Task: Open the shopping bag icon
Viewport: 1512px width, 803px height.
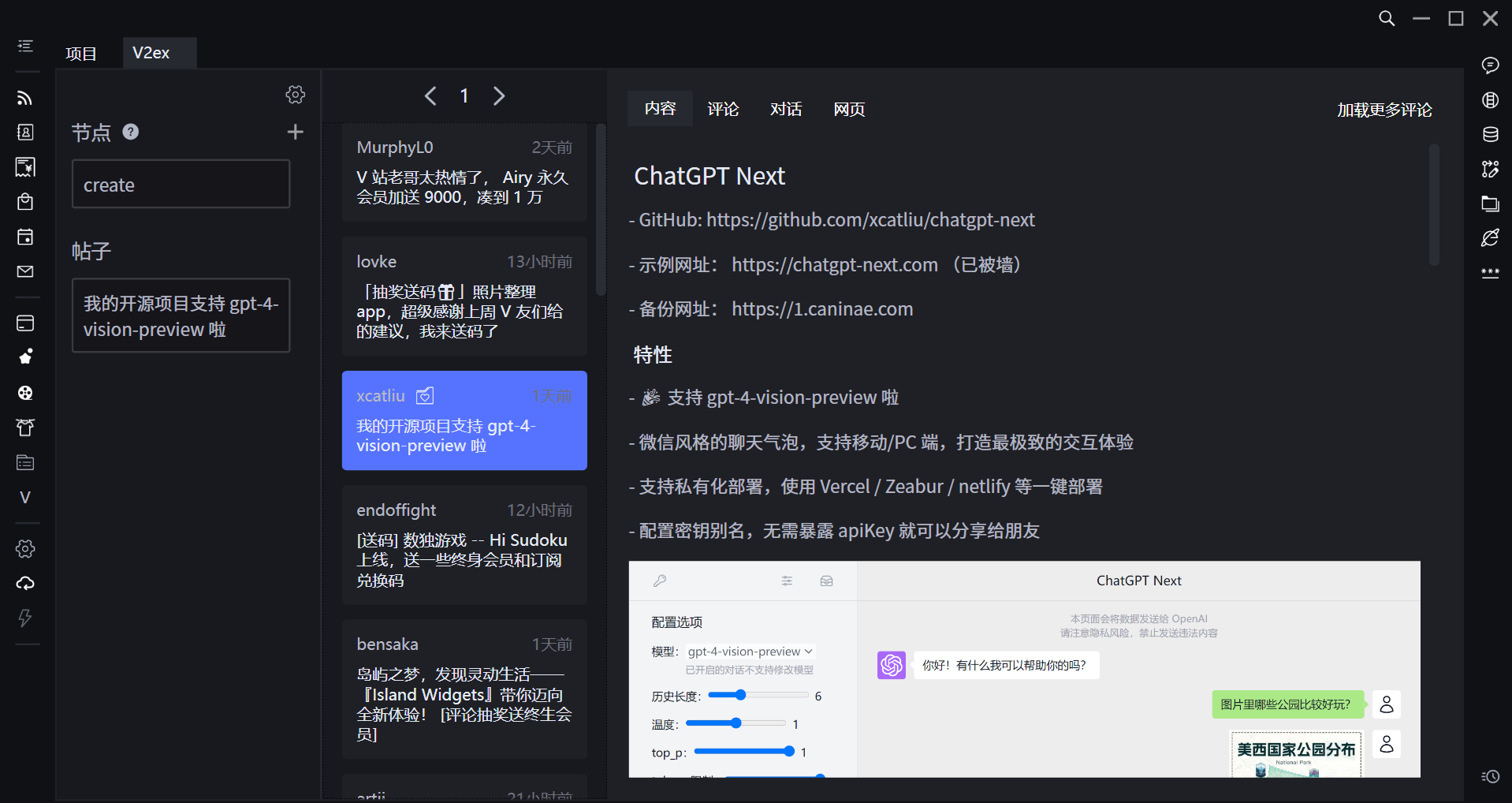Action: point(25,202)
